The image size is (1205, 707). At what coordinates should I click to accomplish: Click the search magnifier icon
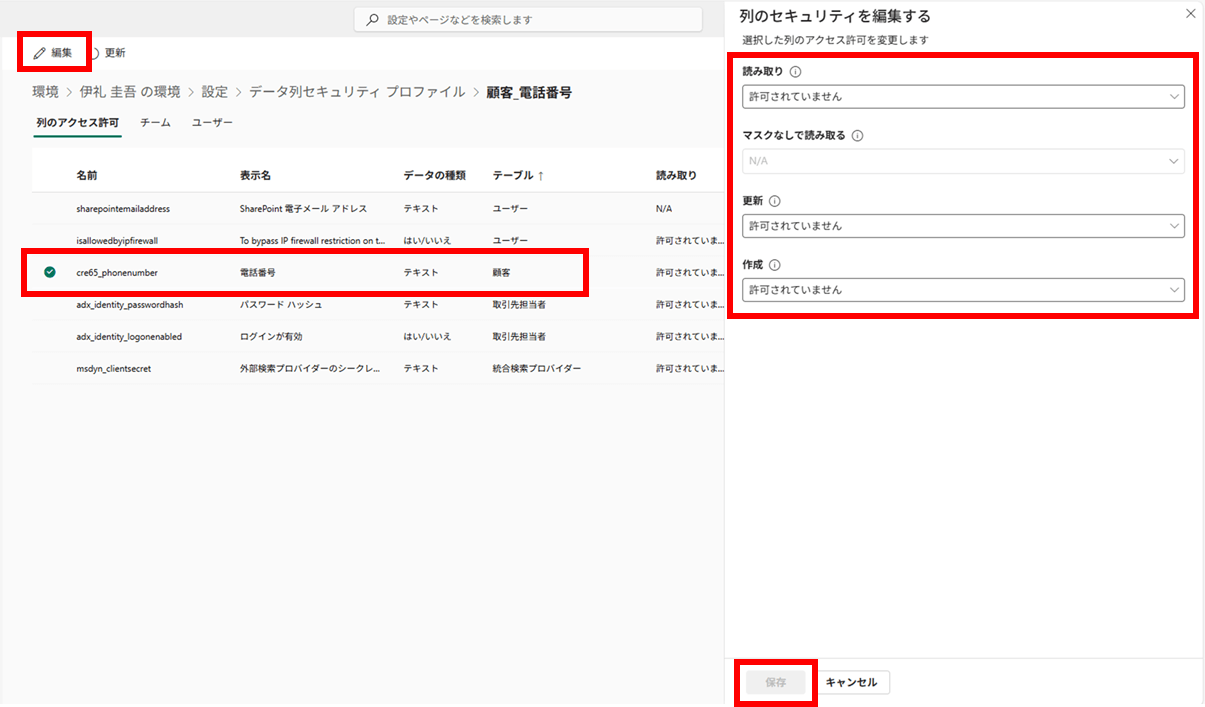(x=373, y=20)
